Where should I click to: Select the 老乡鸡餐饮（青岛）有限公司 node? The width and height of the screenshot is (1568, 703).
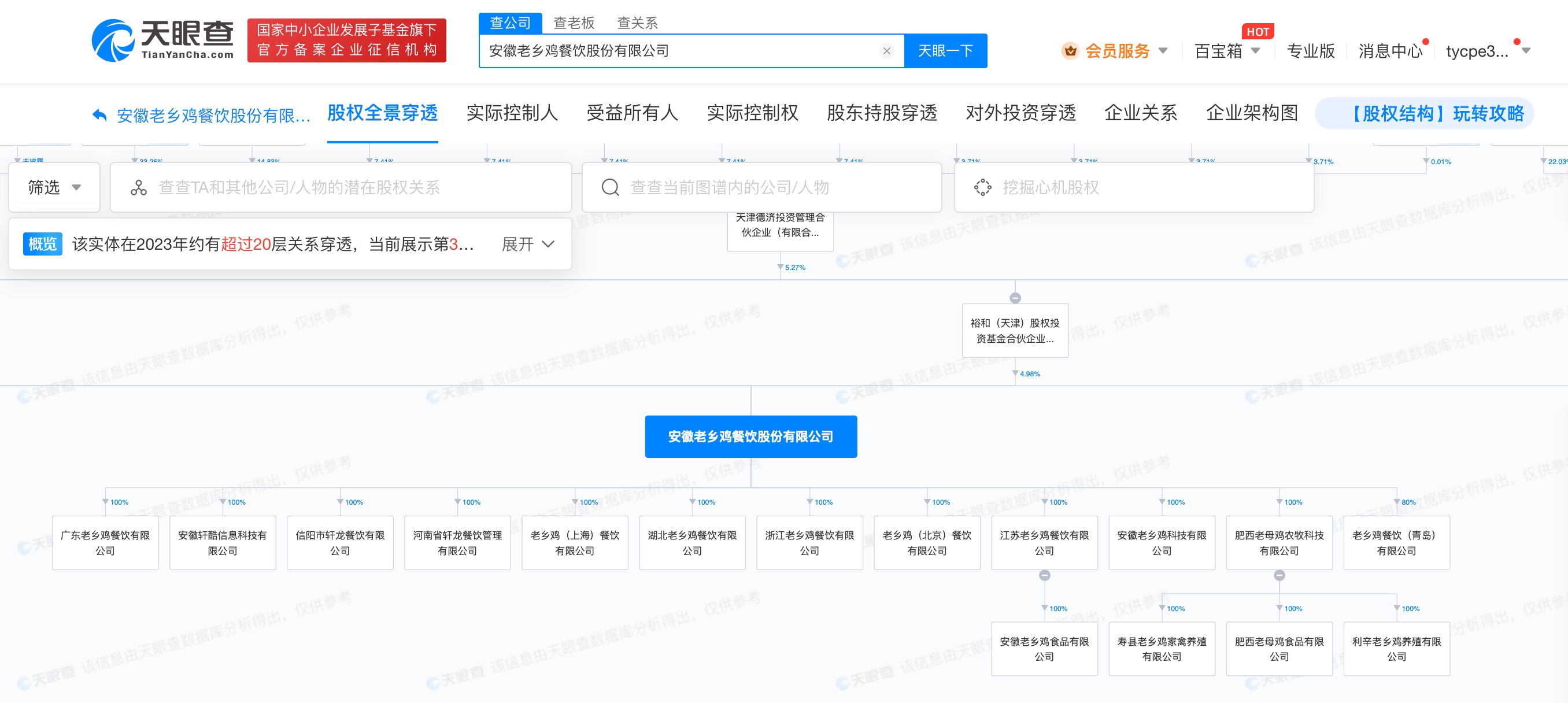click(x=1397, y=543)
